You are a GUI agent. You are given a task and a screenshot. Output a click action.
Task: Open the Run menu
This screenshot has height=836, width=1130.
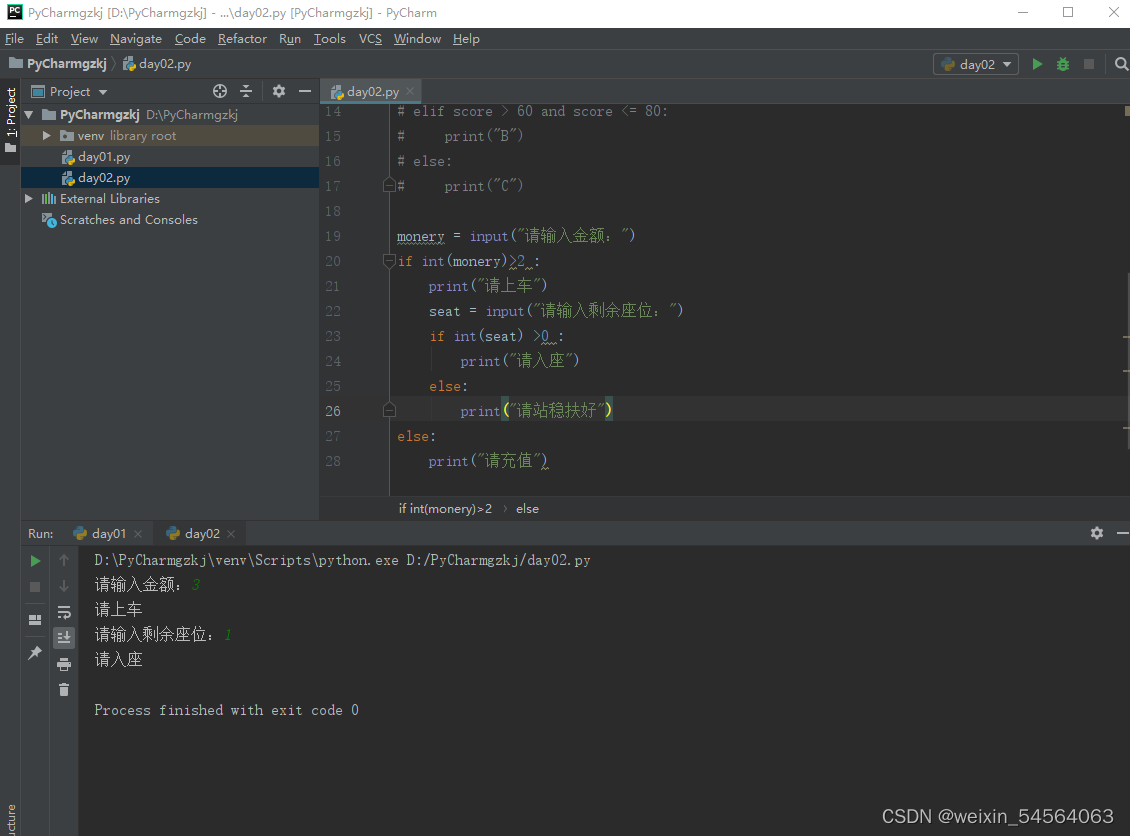pos(290,39)
